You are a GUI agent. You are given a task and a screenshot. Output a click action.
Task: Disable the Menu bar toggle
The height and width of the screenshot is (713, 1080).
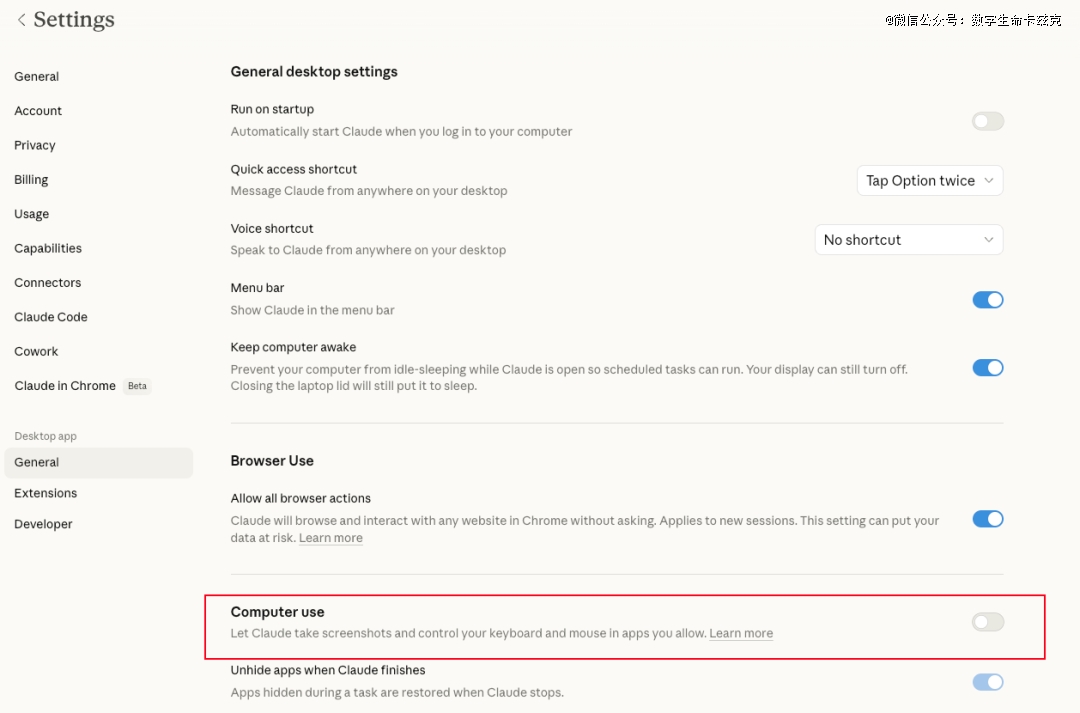point(988,300)
